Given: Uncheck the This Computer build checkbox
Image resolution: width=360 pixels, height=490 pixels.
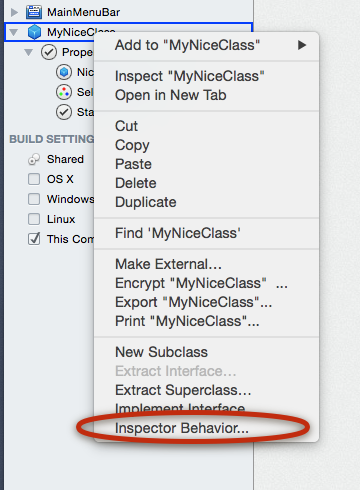Looking at the screenshot, I should 34,239.
